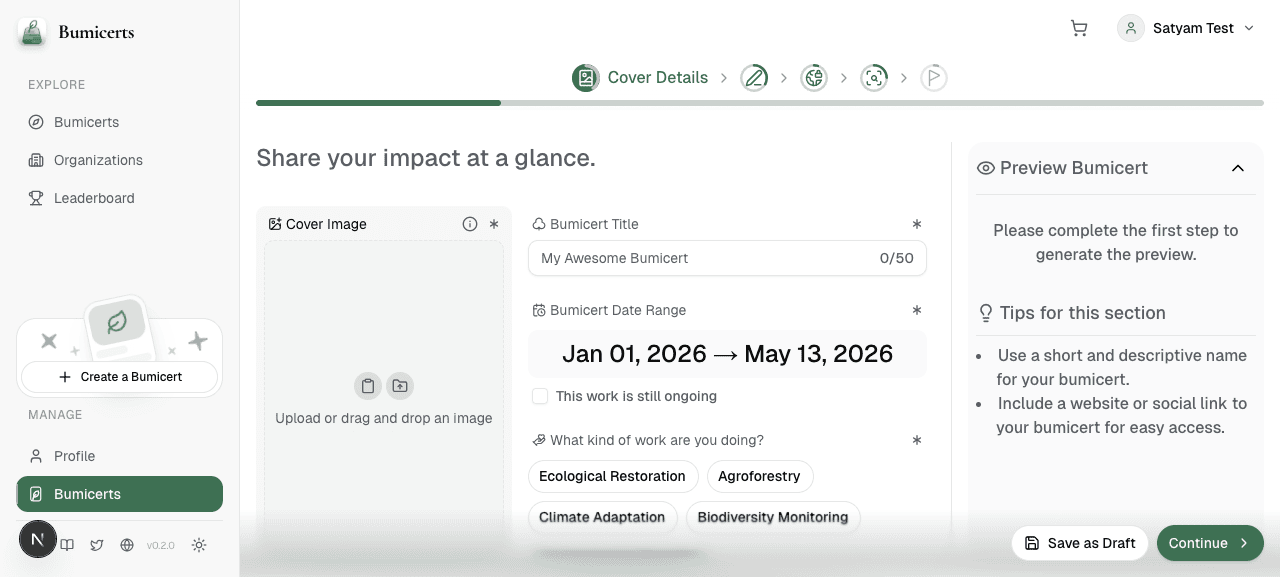Click the info icon beside Cover Image
The image size is (1280, 577).
(x=470, y=224)
